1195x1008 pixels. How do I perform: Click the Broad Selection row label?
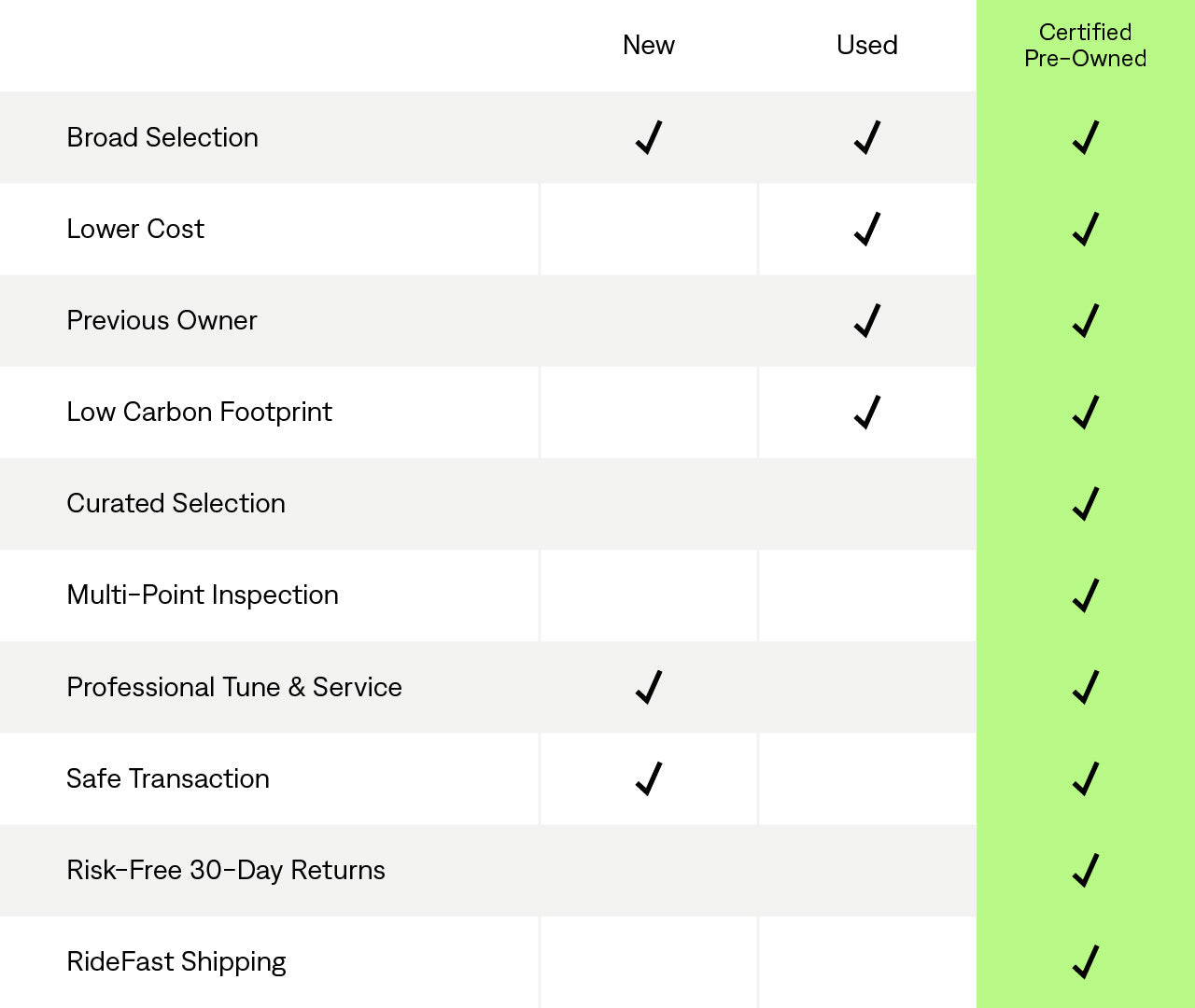click(162, 137)
